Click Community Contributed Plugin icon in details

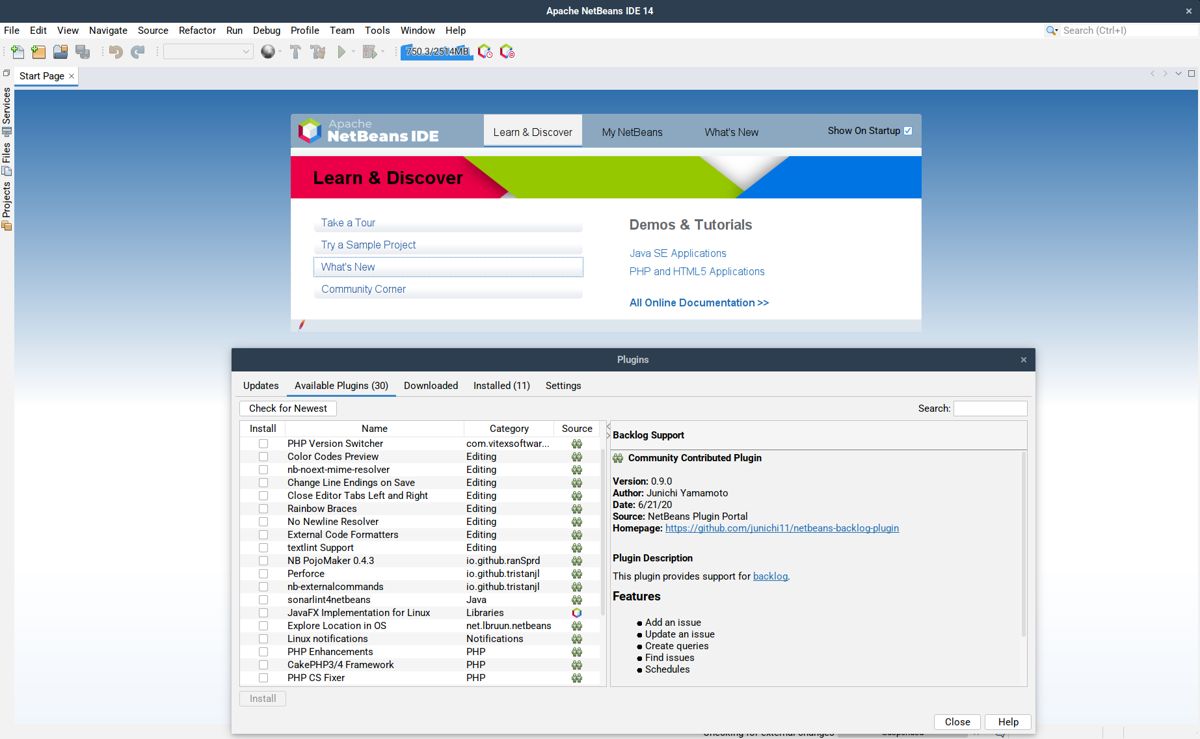[618, 458]
